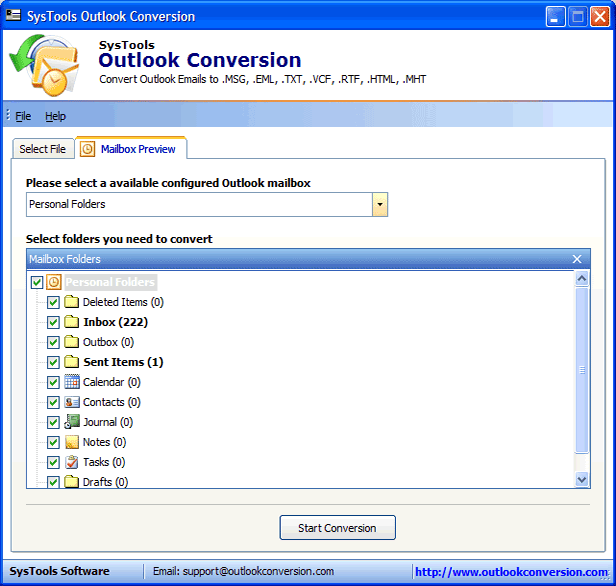Toggle the Tasks checkbox
616x586 pixels.
tap(53, 463)
